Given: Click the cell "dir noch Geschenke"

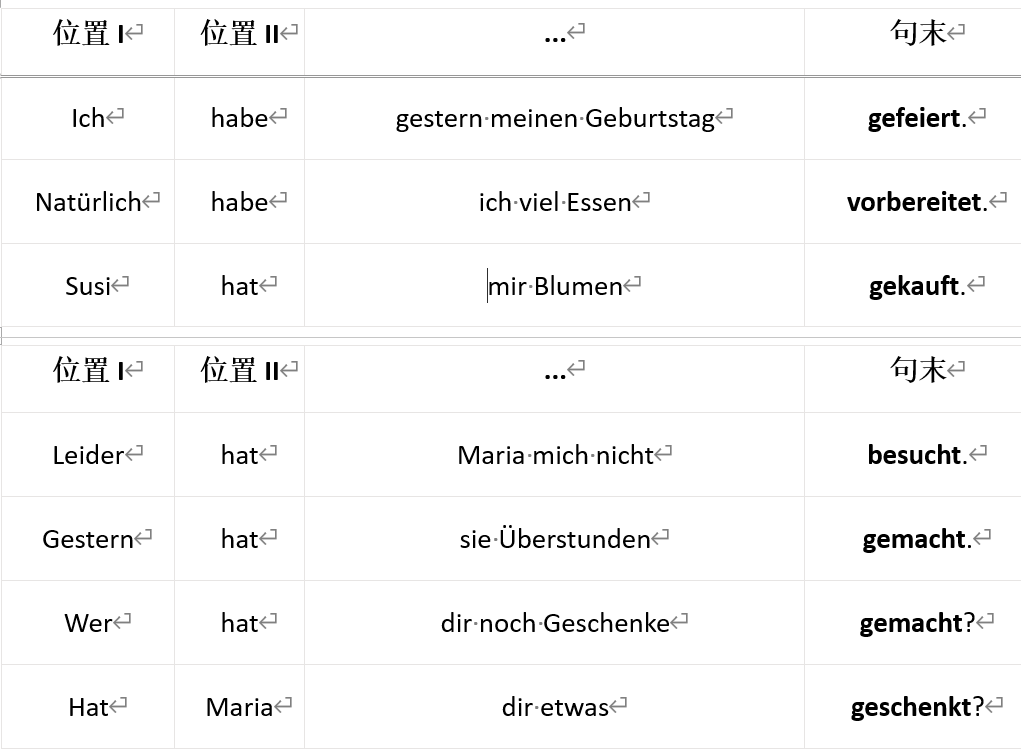Looking at the screenshot, I should [555, 624].
